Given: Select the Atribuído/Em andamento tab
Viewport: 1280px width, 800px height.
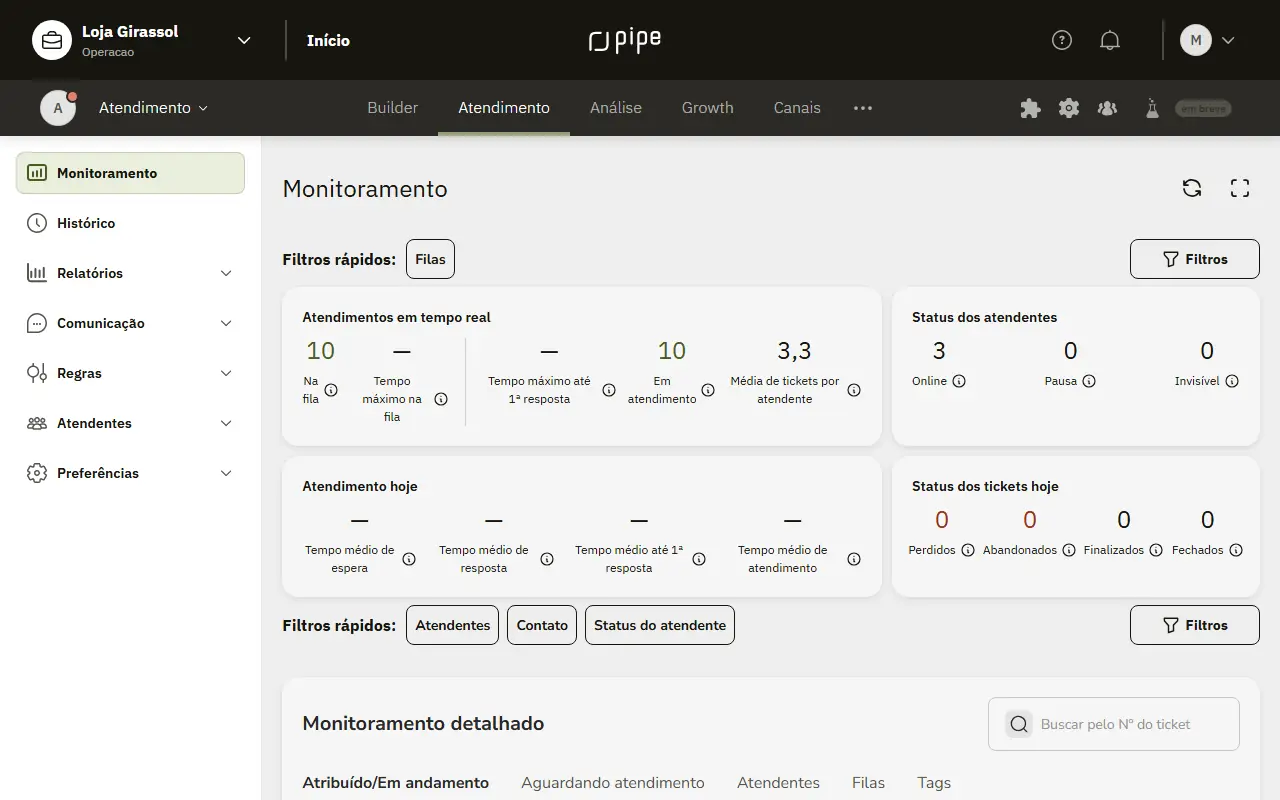Looking at the screenshot, I should (x=396, y=783).
